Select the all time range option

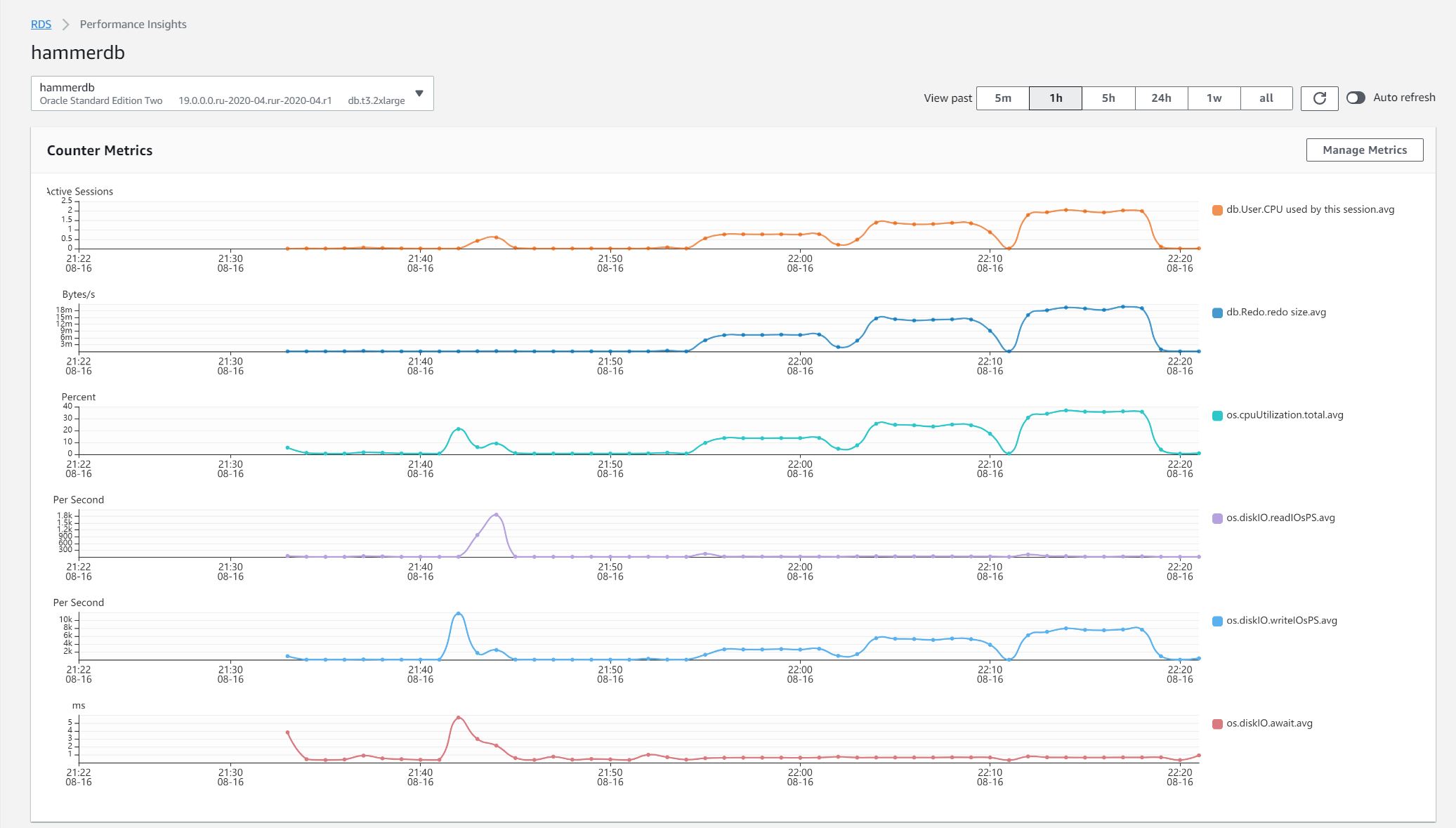click(x=1266, y=98)
